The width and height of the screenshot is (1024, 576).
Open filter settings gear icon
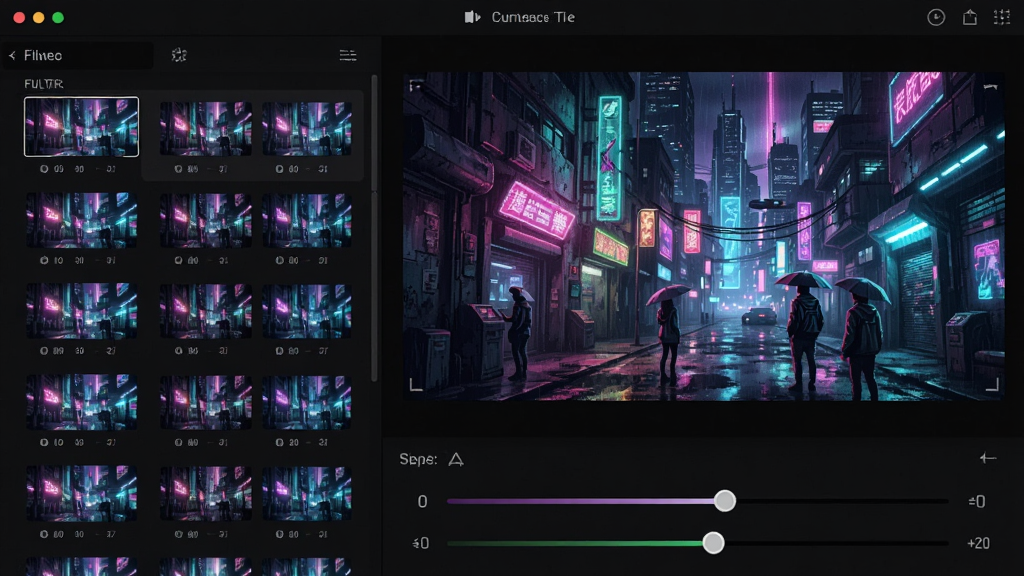click(x=179, y=55)
